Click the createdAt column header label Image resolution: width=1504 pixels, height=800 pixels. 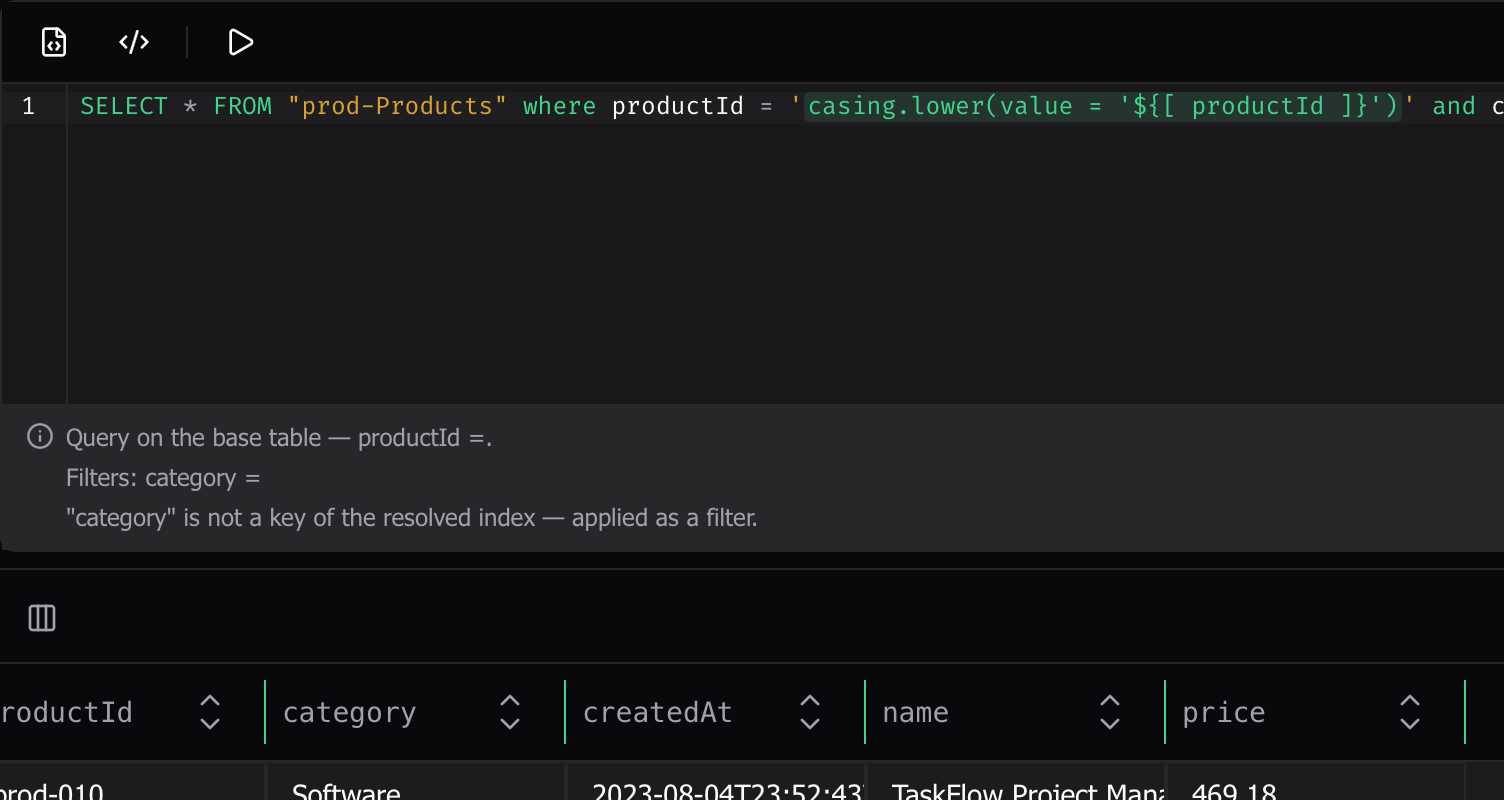(x=658, y=712)
